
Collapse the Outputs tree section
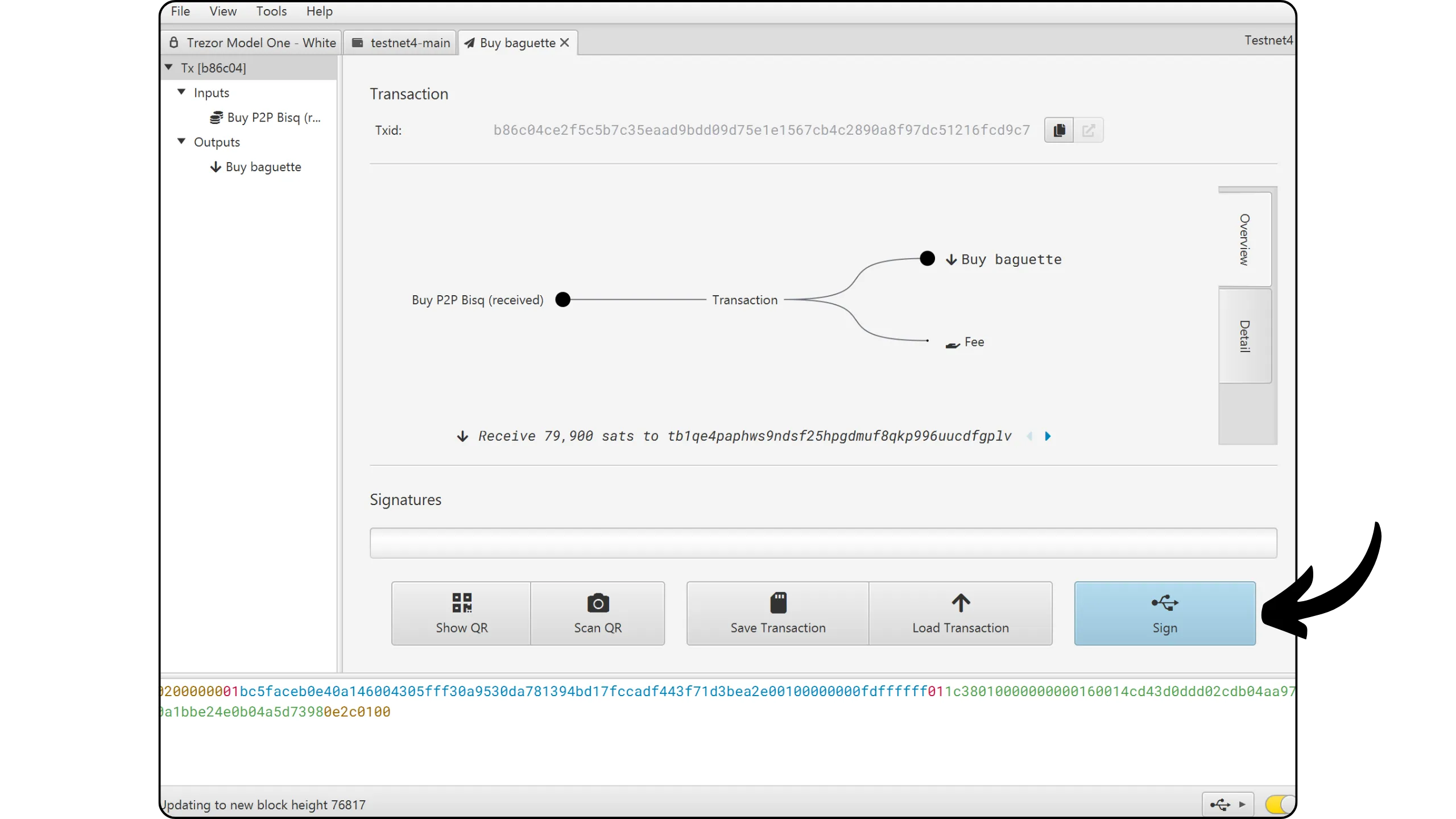pyautogui.click(x=181, y=142)
